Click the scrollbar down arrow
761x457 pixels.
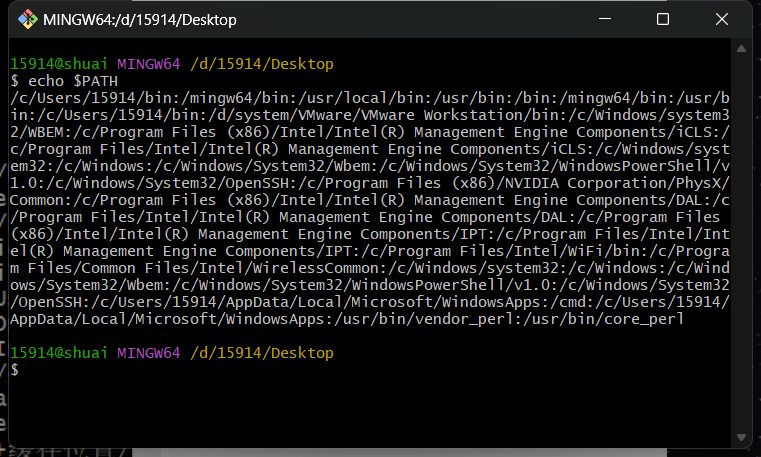tap(742, 436)
